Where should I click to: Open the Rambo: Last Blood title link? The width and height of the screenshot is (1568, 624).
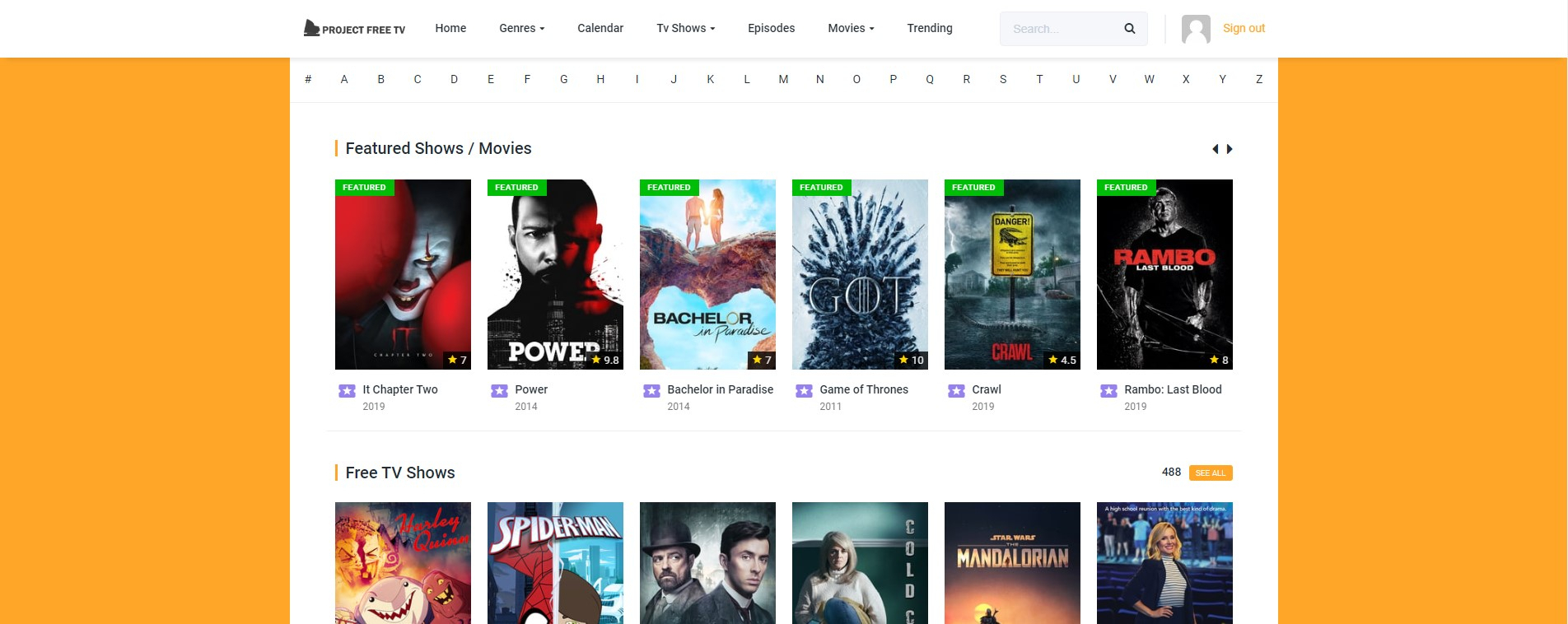click(1173, 389)
